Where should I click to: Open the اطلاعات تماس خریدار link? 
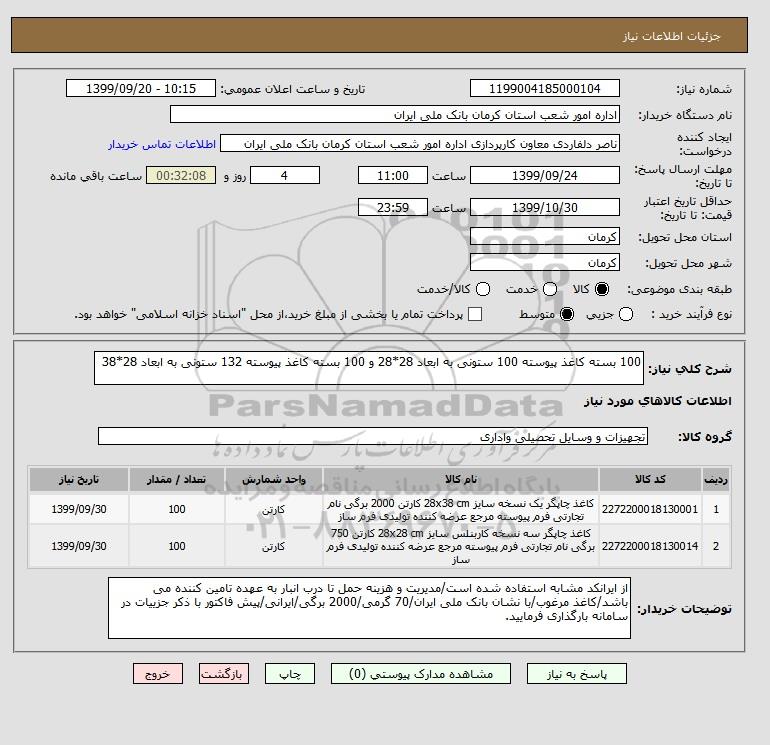[162, 144]
